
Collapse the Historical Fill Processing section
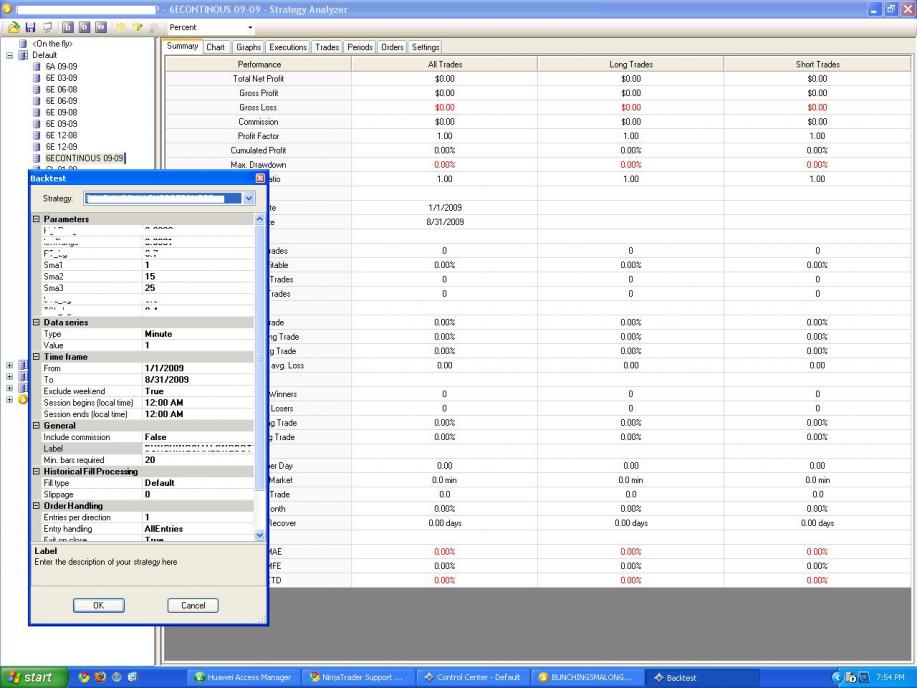point(36,472)
